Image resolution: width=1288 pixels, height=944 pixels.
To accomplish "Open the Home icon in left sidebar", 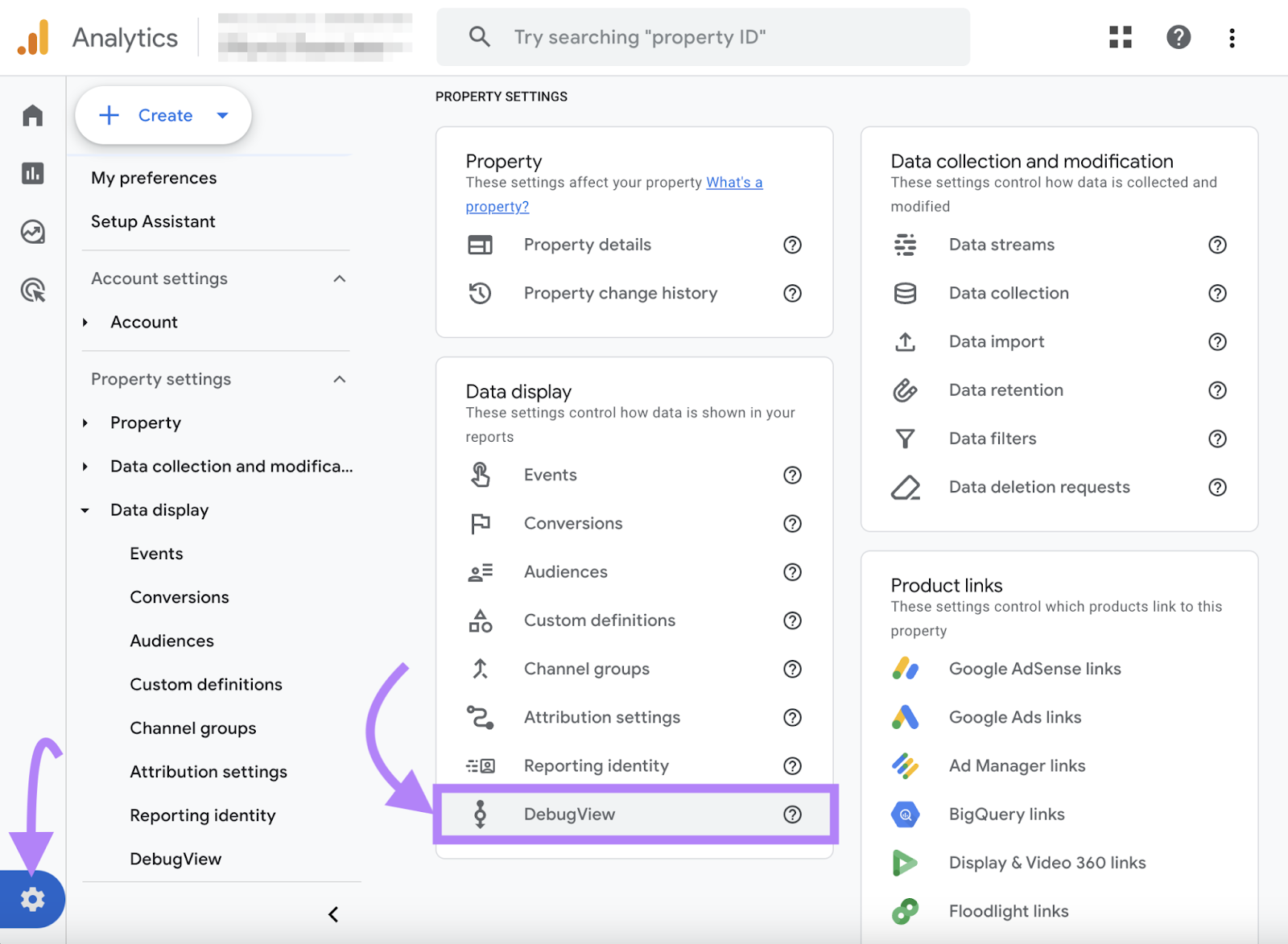I will [32, 115].
